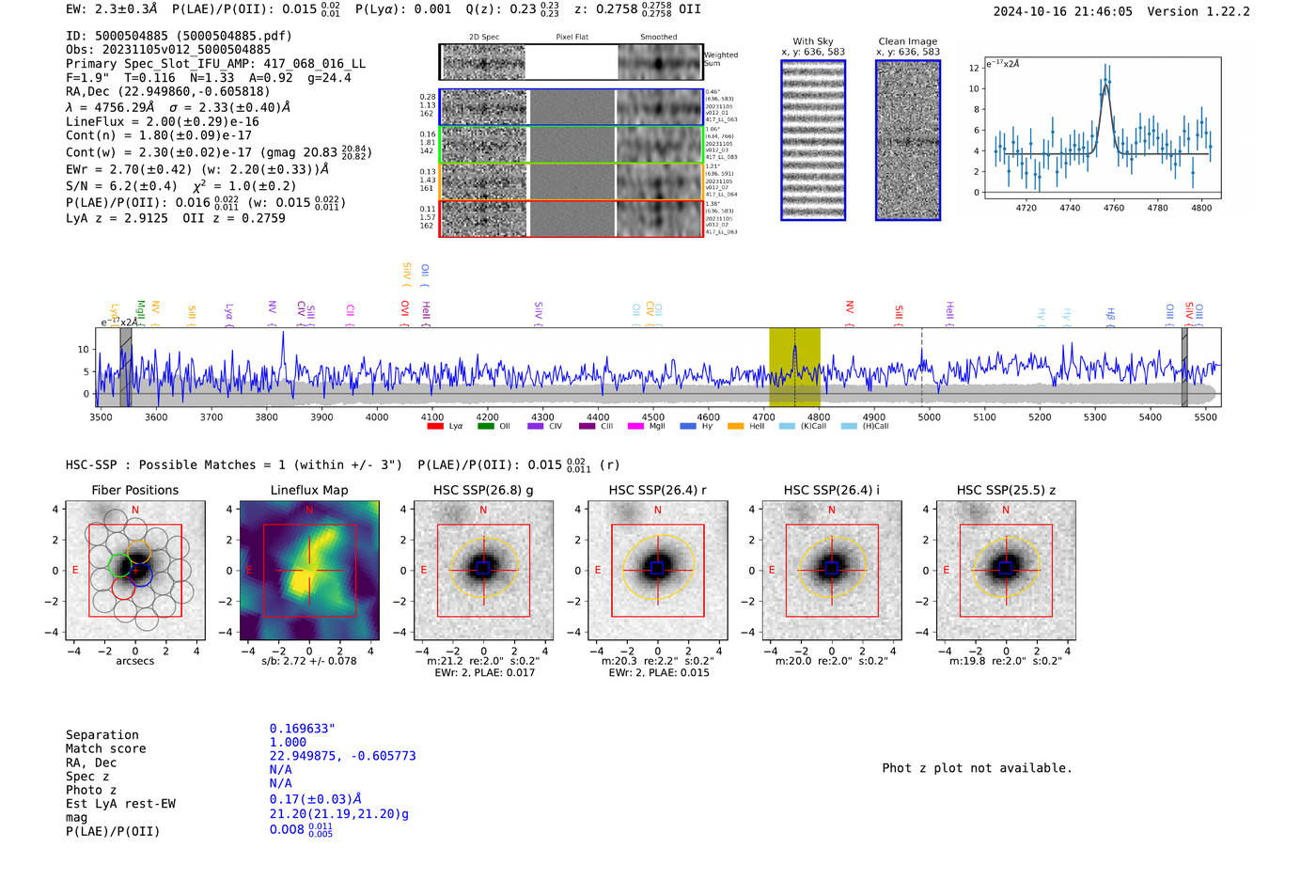Click the timestamp 2024-10-16 21:46:05
The width and height of the screenshot is (1316, 896).
pos(1063,12)
